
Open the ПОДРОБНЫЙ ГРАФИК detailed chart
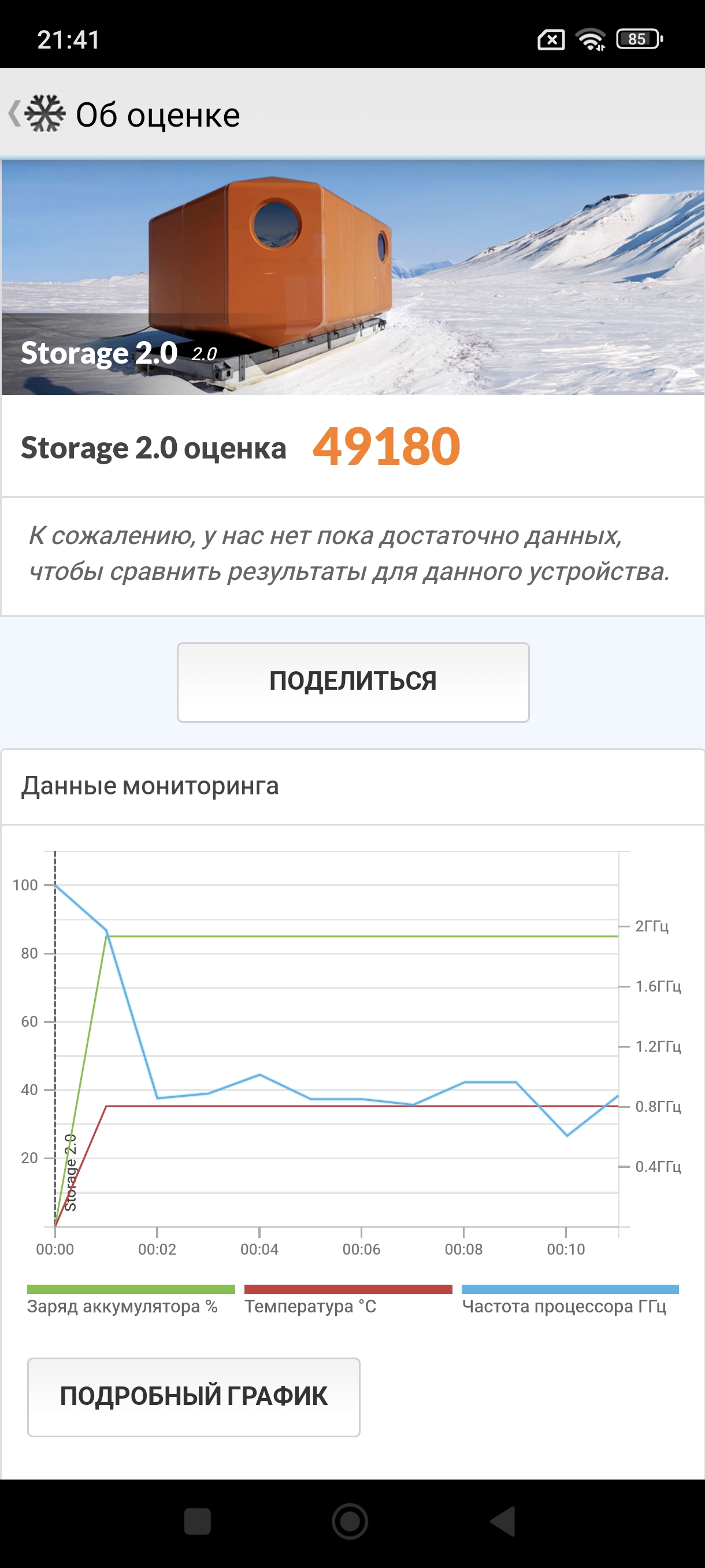(x=194, y=1396)
